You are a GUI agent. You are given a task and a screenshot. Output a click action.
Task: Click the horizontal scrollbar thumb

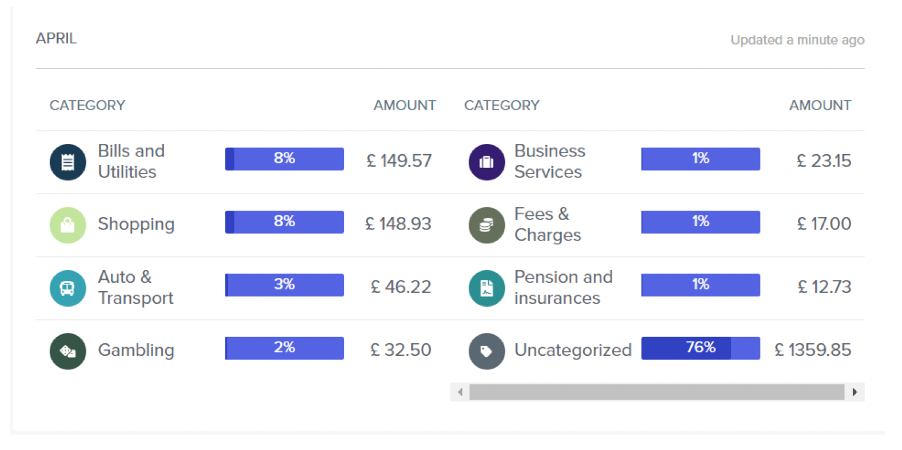point(656,392)
